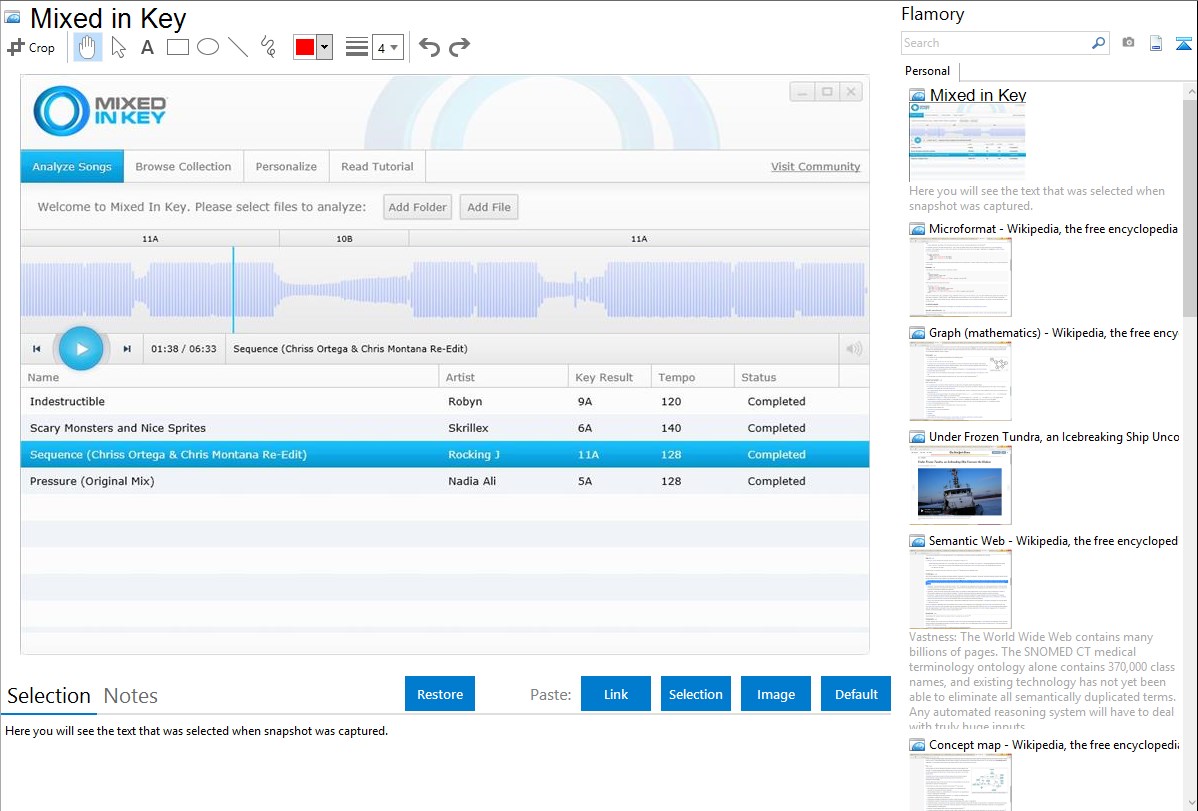This screenshot has width=1198, height=811.
Task: Click the Concept map snapshot title
Action: pyautogui.click(x=1054, y=745)
